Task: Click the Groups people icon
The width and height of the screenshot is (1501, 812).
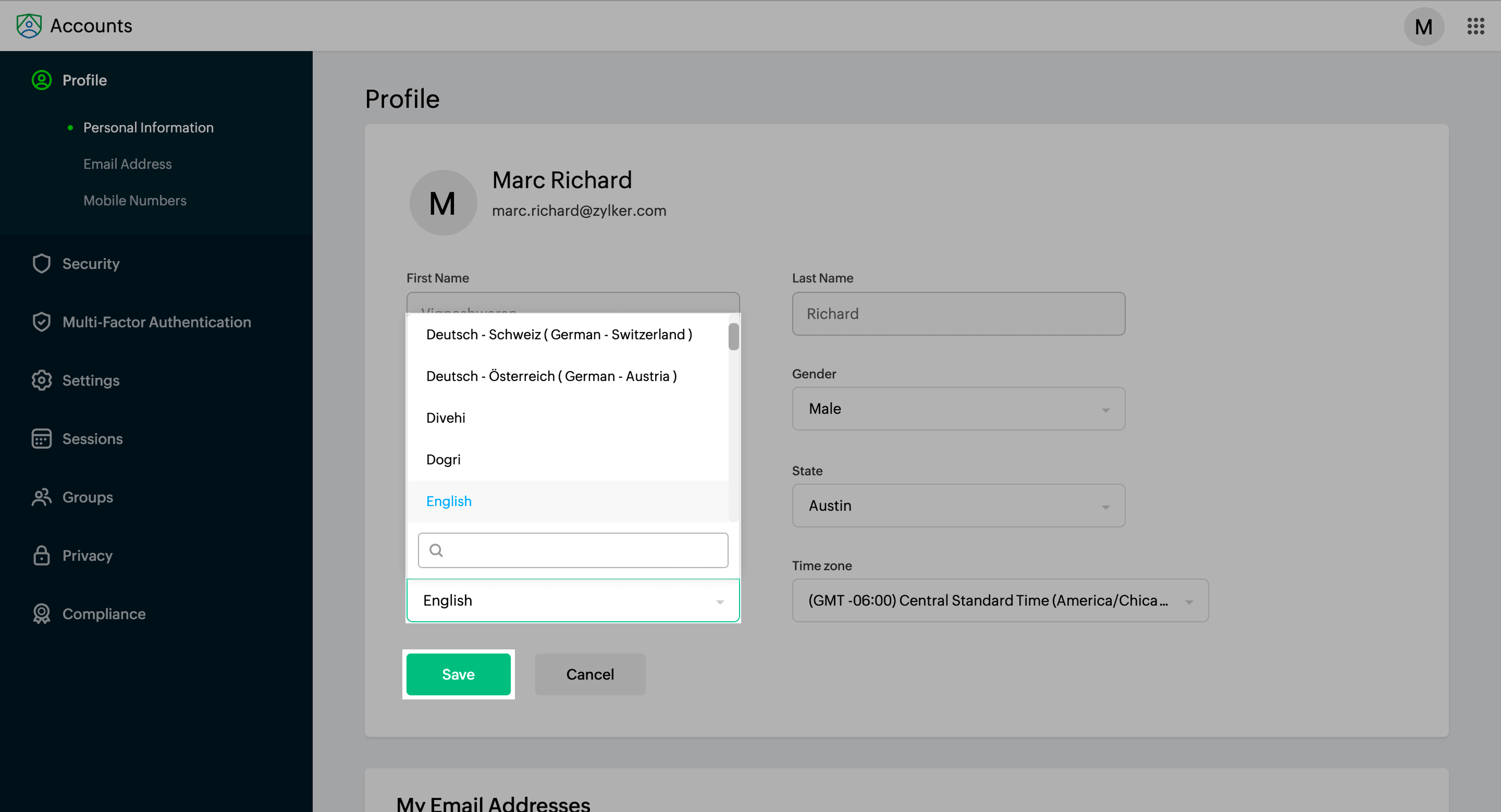Action: 41,497
